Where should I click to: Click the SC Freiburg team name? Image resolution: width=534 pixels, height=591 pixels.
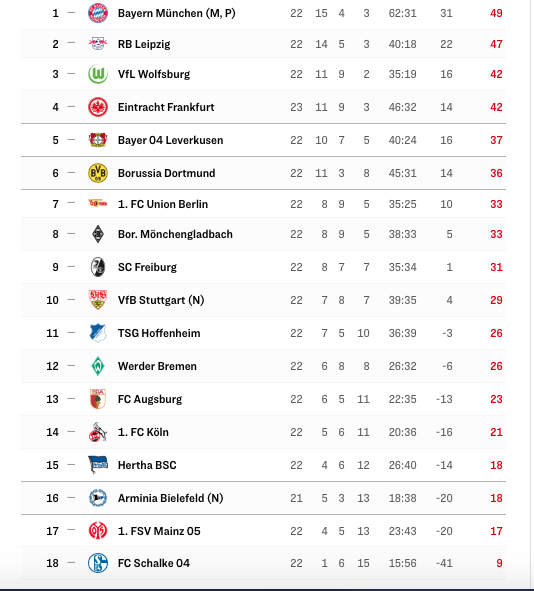tap(147, 267)
